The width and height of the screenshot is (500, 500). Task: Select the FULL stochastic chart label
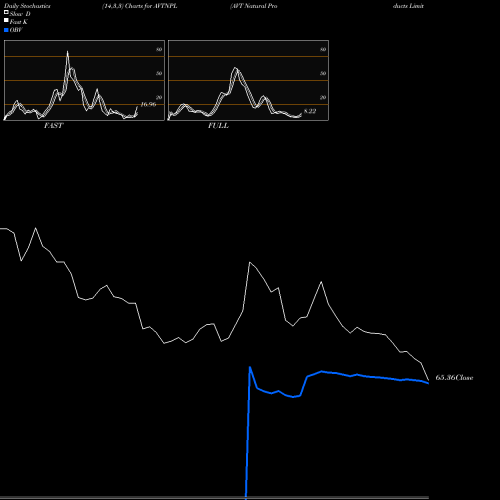click(218, 126)
